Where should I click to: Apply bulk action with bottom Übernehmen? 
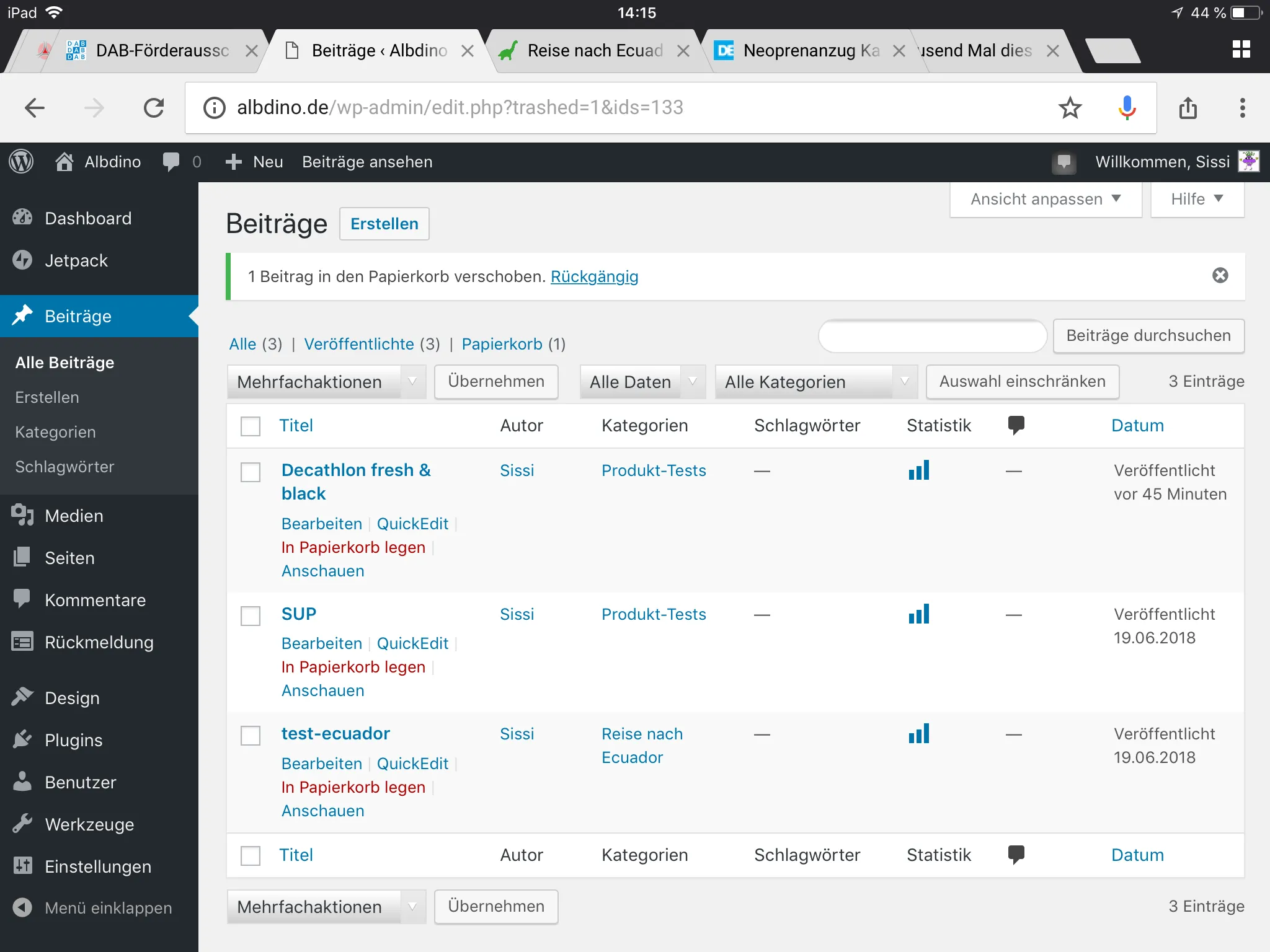(x=496, y=907)
